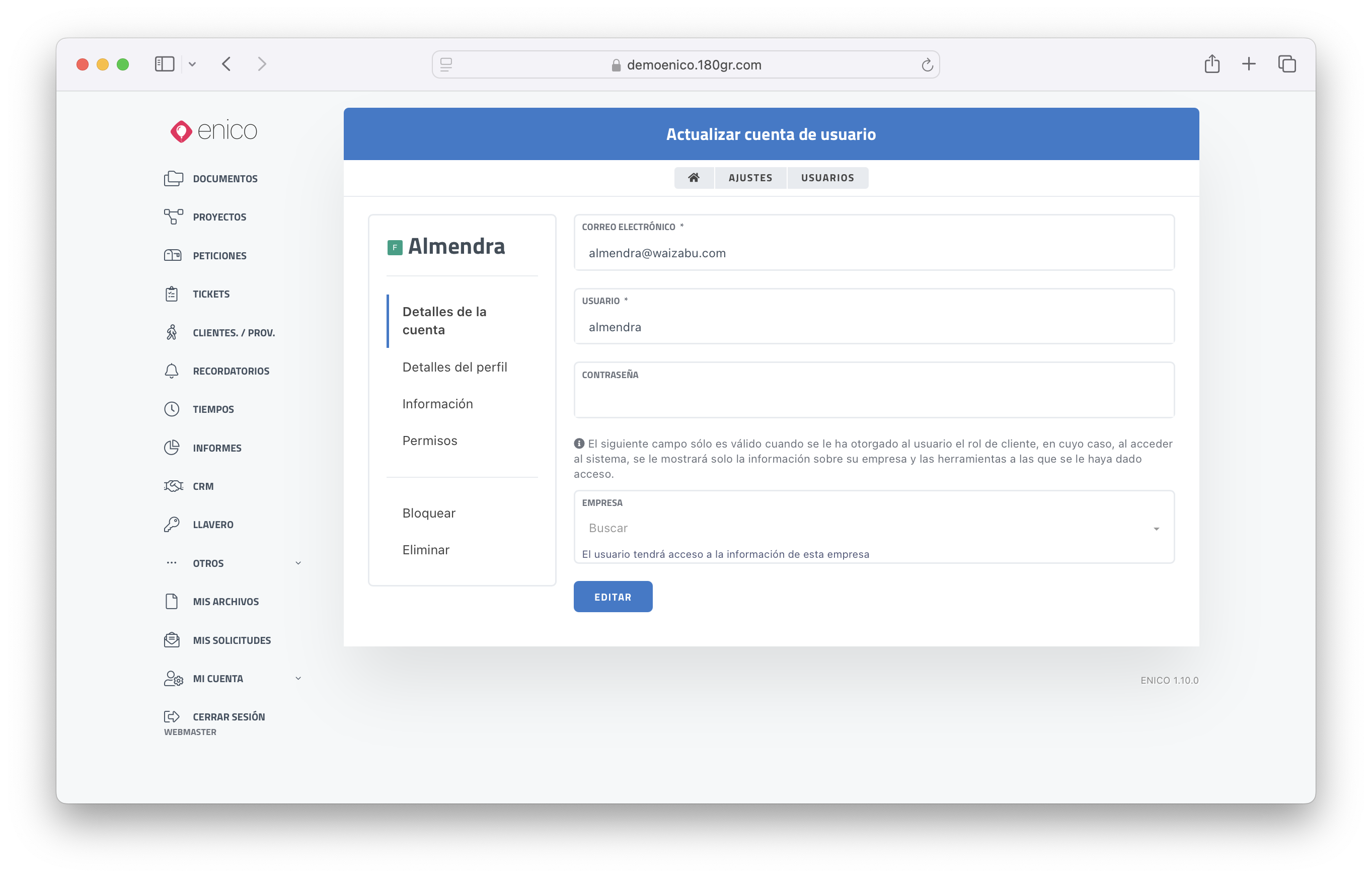This screenshot has height=878, width=1372.
Task: Click the Tickets clipboard icon
Action: point(172,294)
